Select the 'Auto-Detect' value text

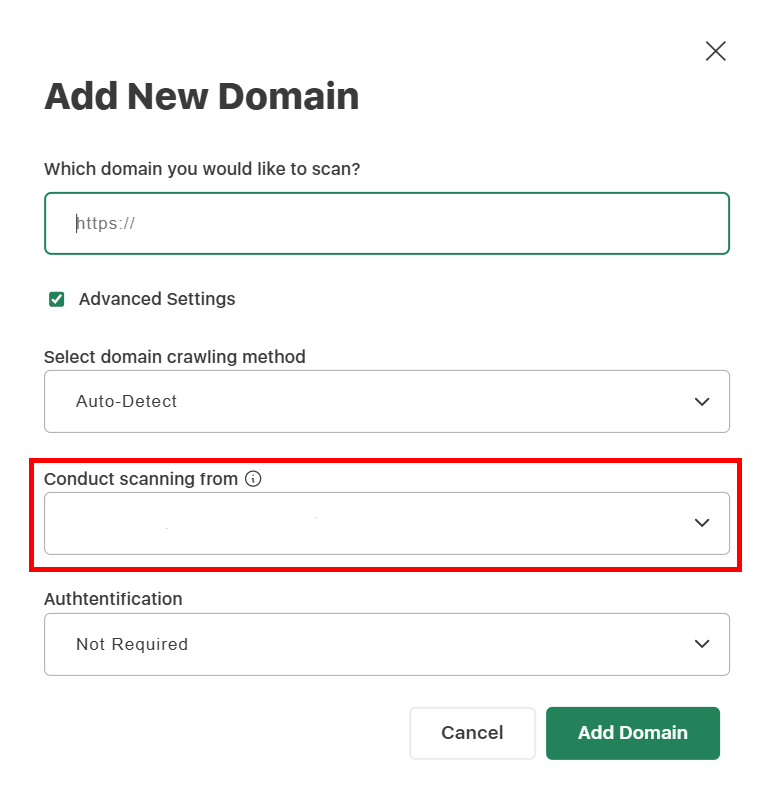coord(127,402)
